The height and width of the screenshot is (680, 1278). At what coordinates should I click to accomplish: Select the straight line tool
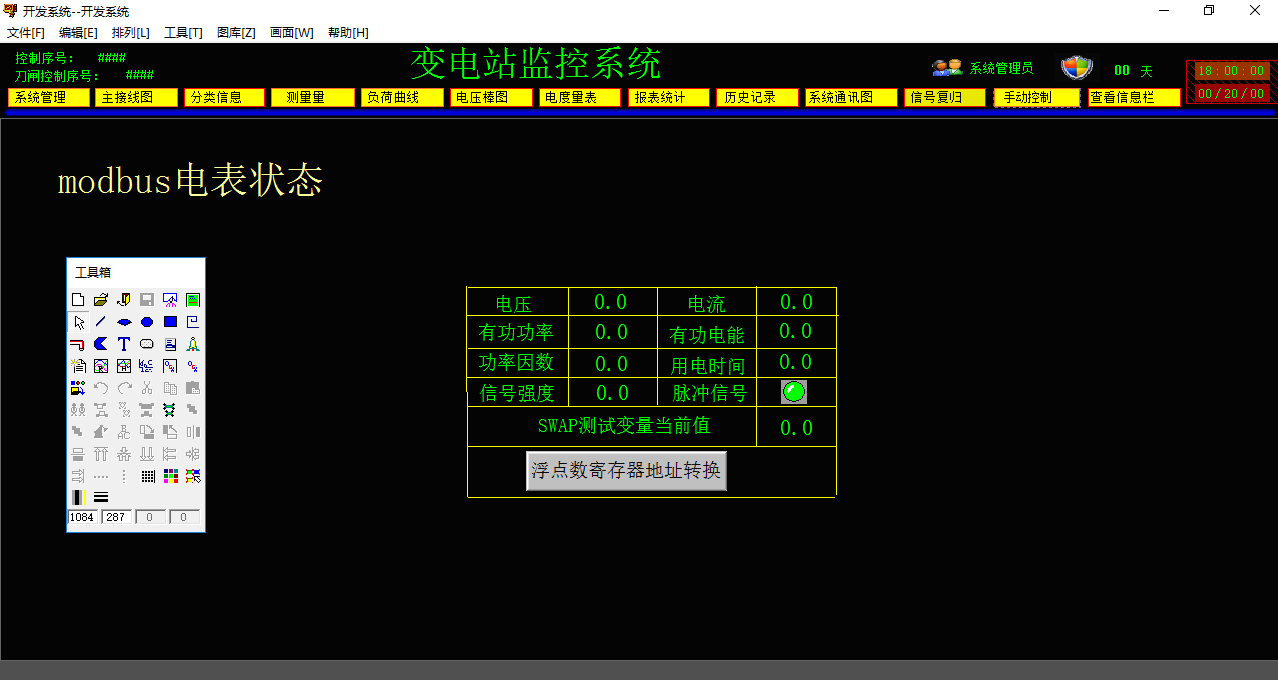[x=101, y=322]
